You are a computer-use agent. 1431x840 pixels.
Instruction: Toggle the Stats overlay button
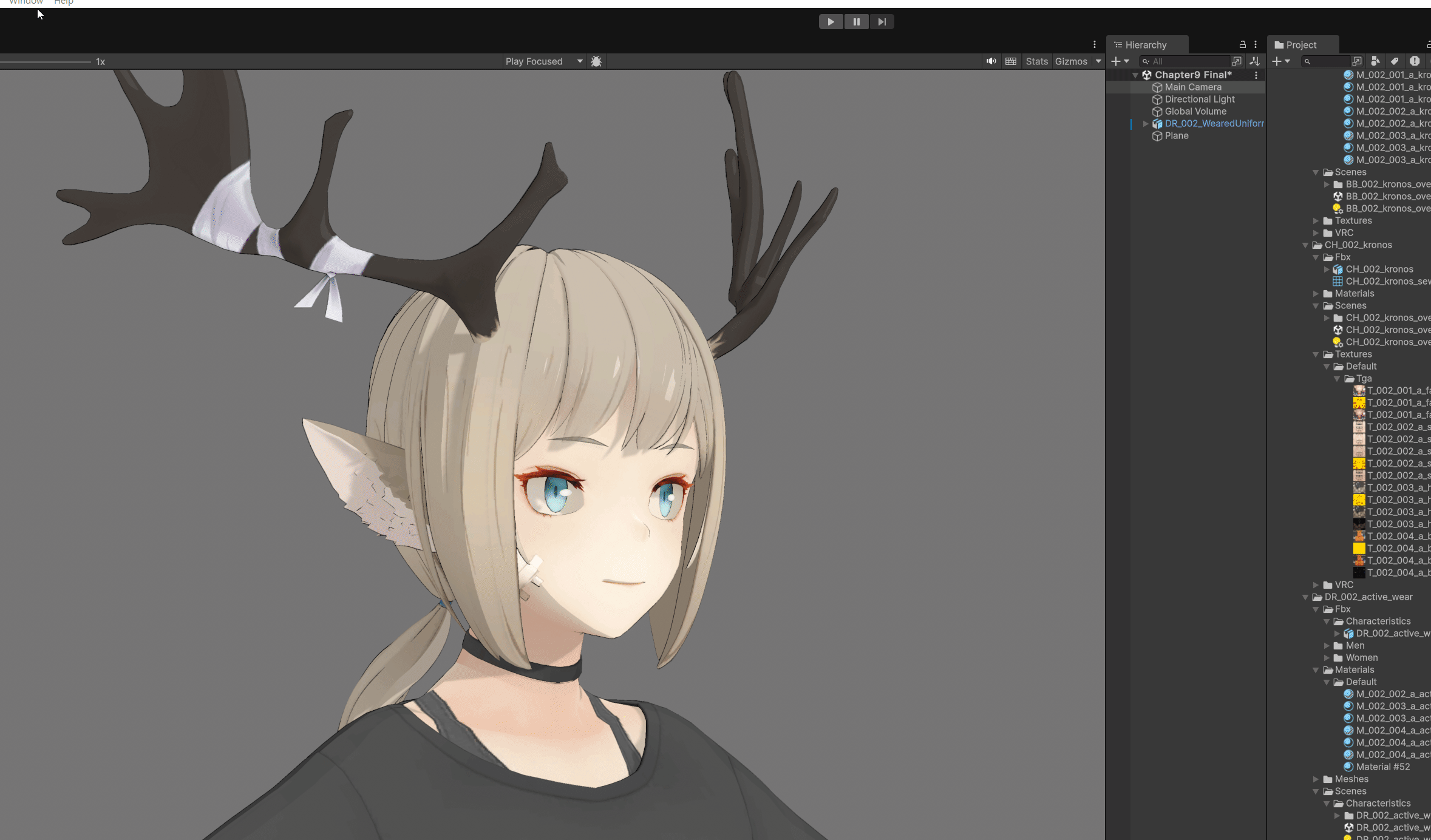(1036, 61)
